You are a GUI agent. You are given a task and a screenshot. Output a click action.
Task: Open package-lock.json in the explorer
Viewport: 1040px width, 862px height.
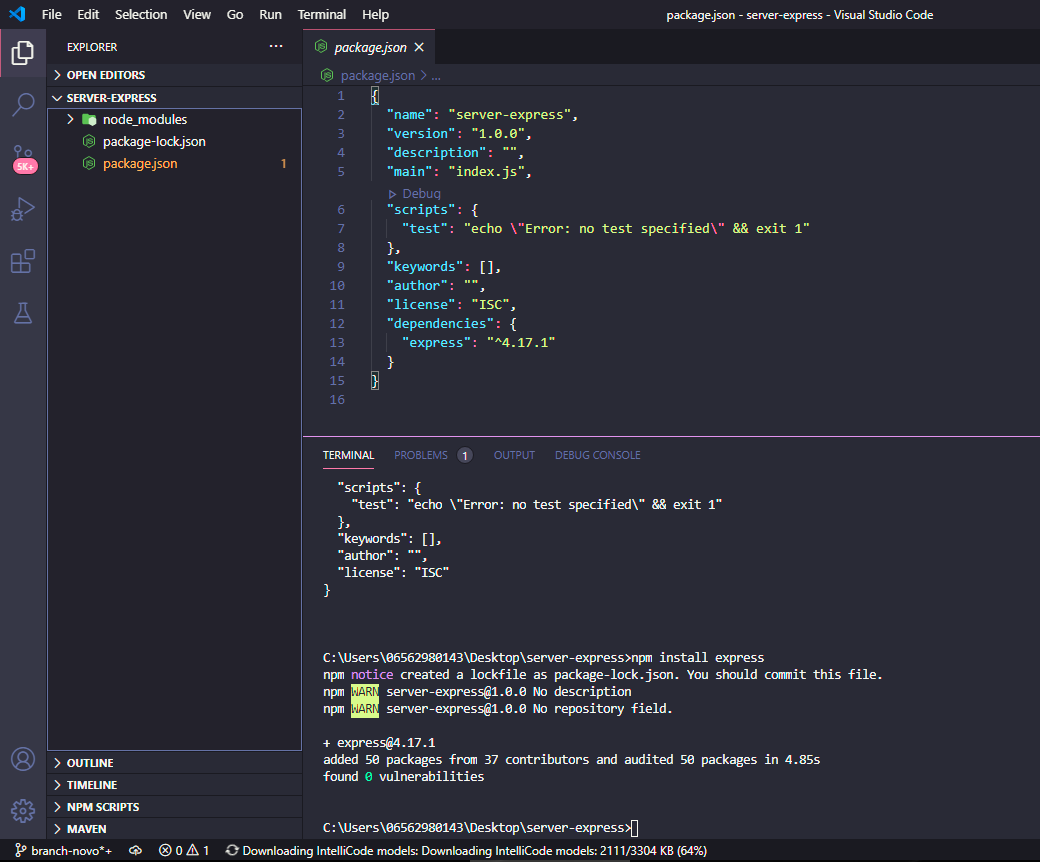154,141
